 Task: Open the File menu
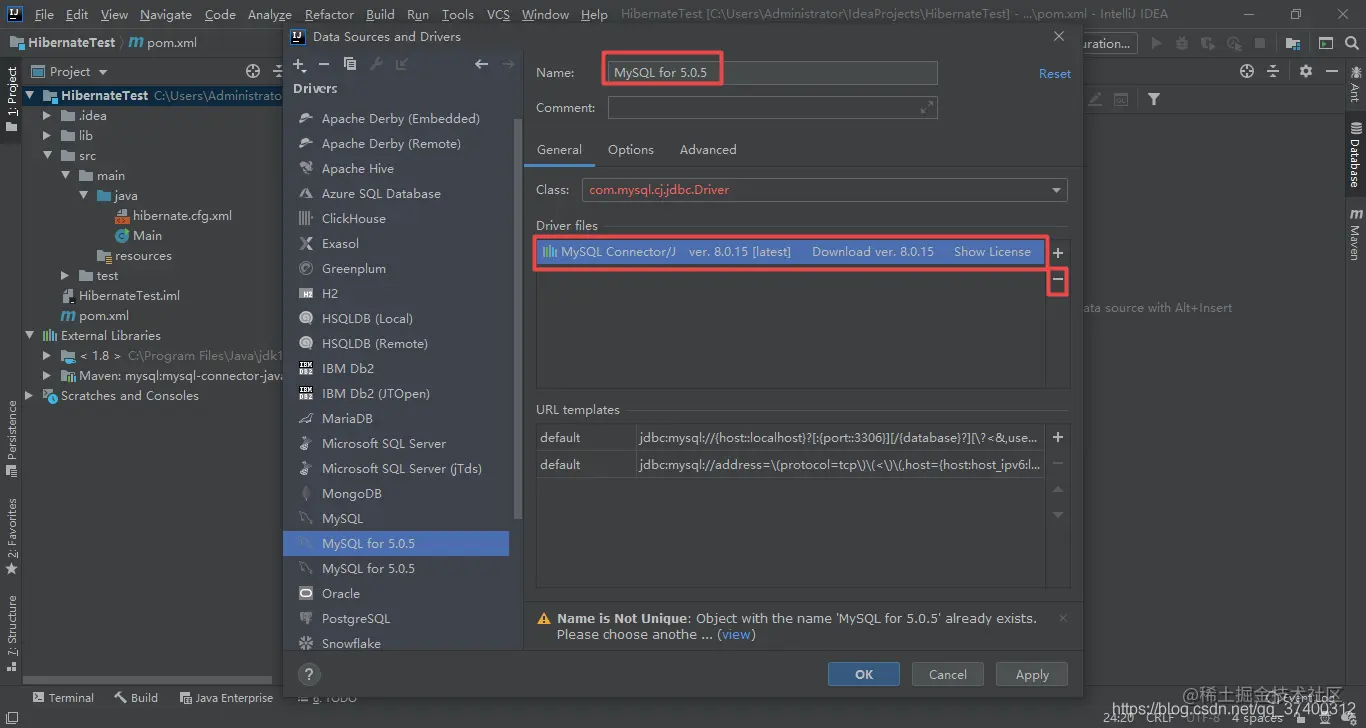click(44, 15)
